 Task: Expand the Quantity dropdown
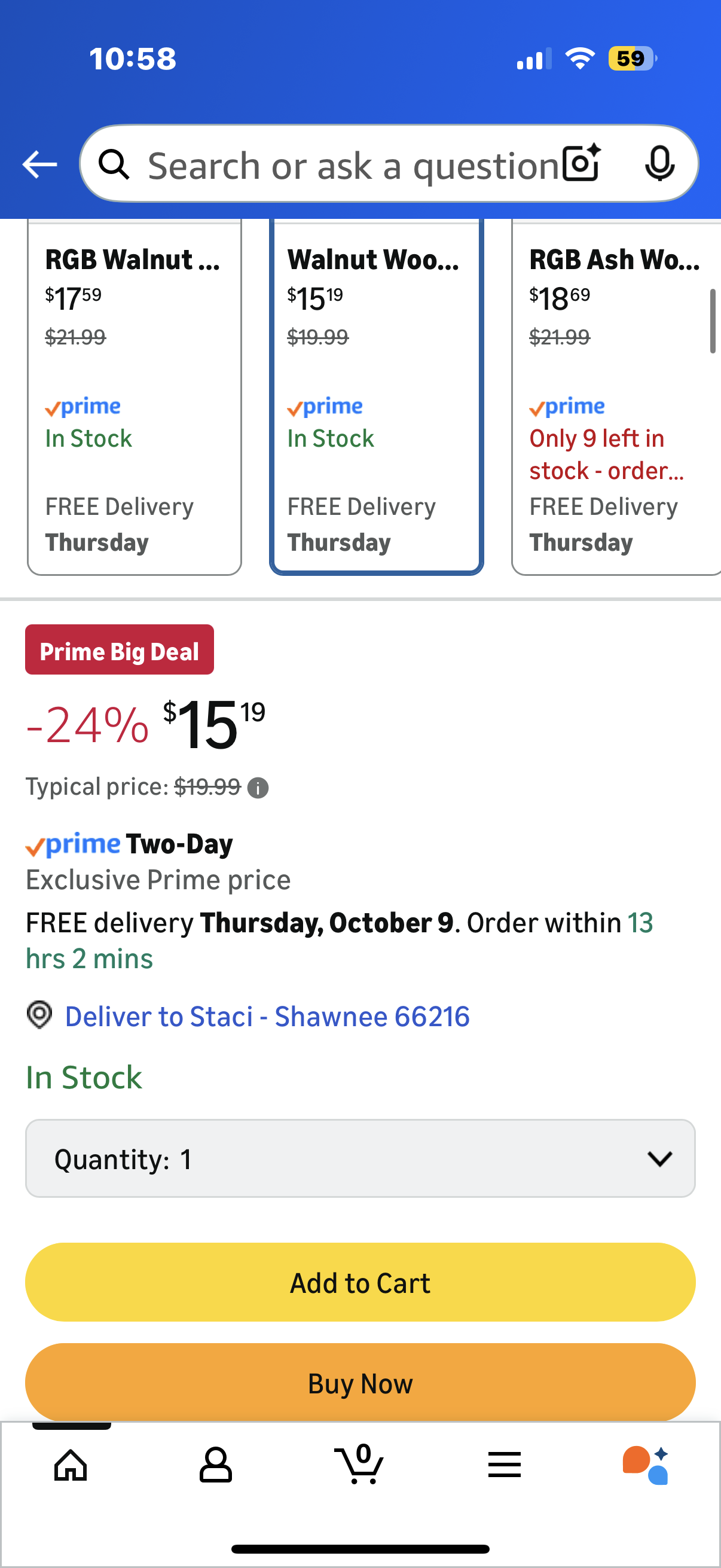pyautogui.click(x=360, y=1158)
